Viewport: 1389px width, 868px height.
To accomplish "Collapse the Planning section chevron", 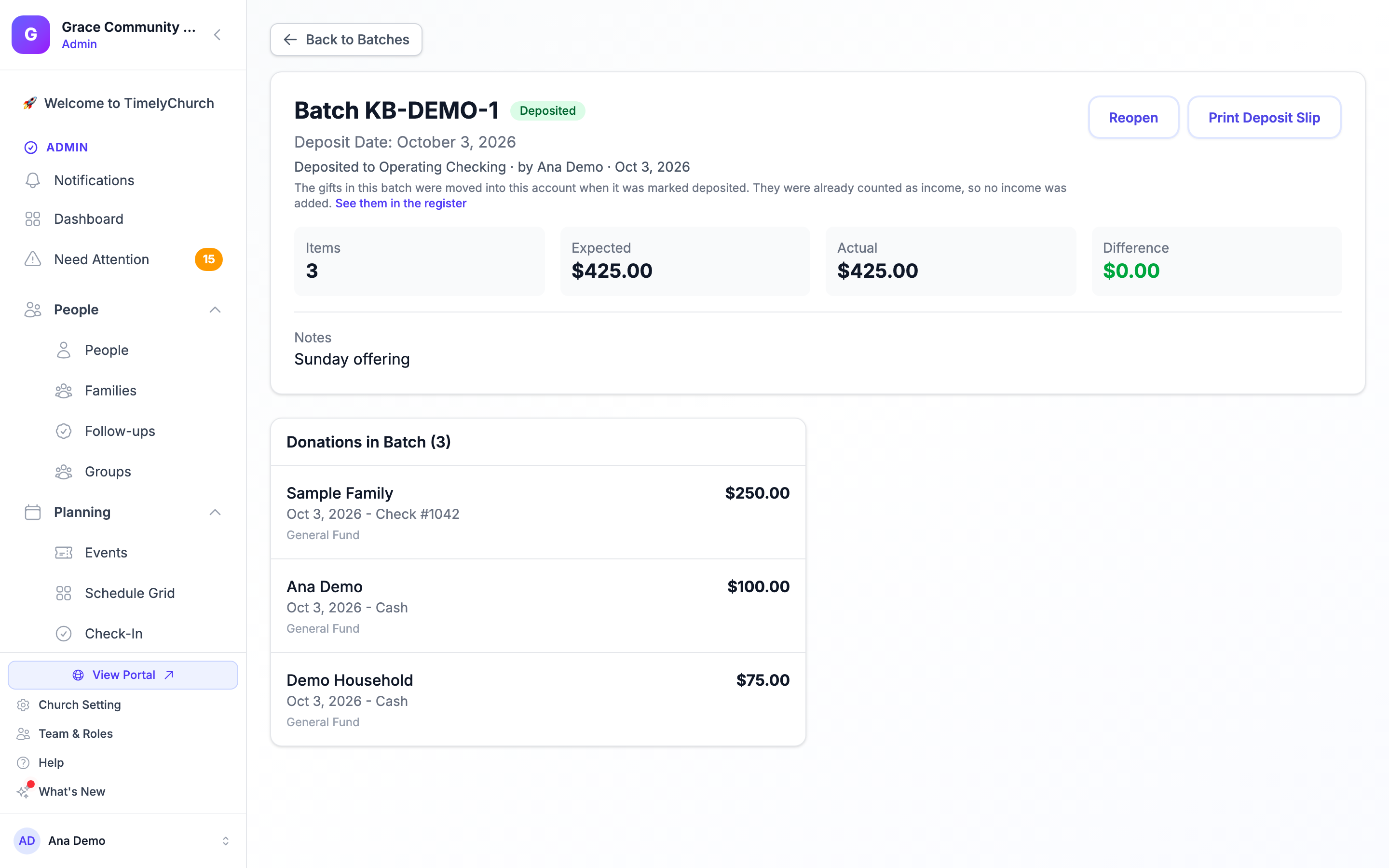I will [x=215, y=512].
